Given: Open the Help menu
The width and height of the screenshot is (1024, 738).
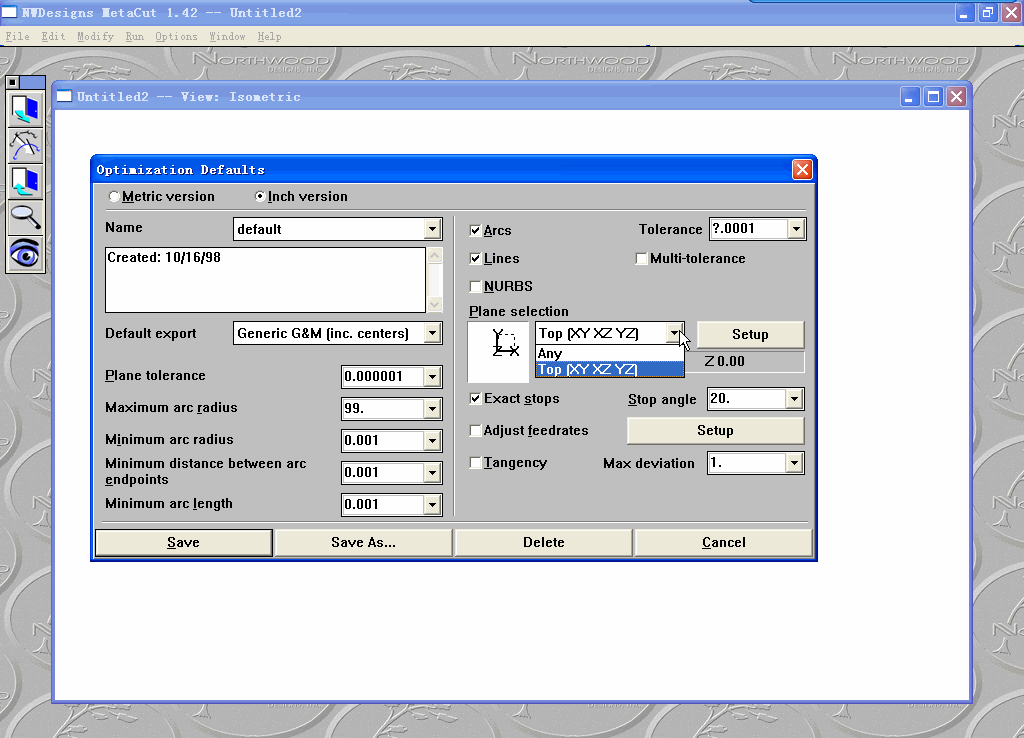Looking at the screenshot, I should pos(269,37).
